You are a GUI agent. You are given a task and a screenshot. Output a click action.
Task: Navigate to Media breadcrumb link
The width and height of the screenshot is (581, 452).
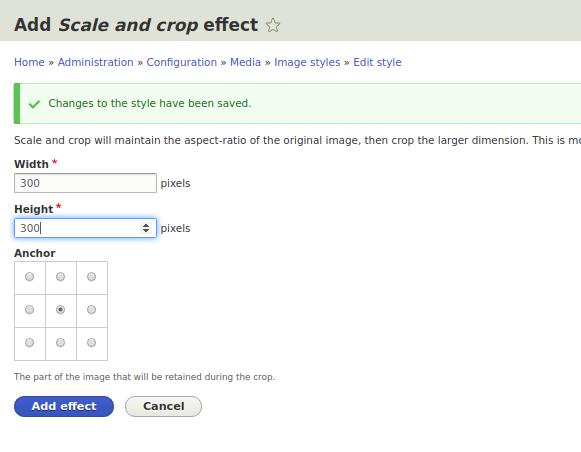(x=245, y=62)
